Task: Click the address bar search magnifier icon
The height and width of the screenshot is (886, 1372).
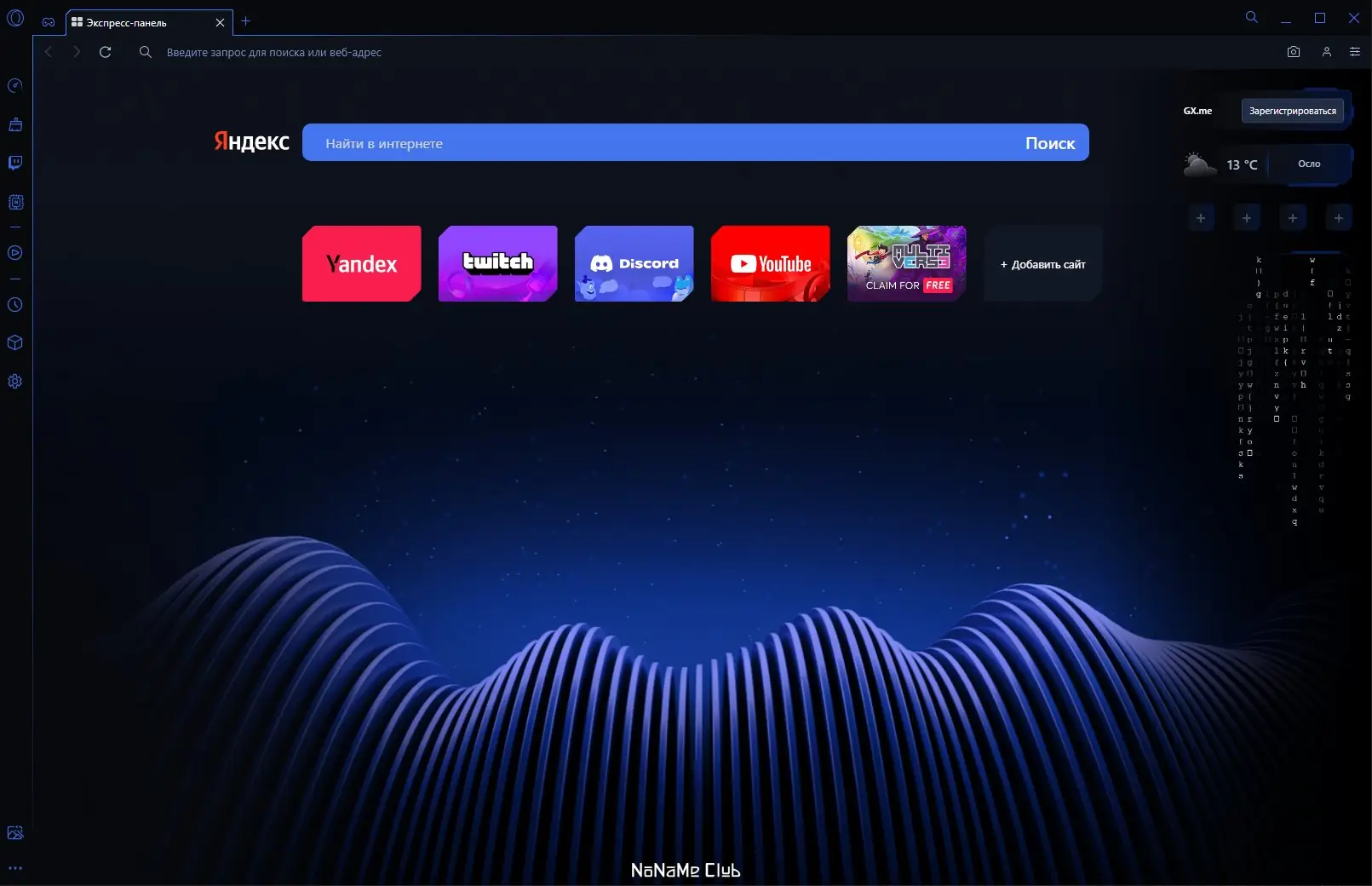Action: point(146,52)
